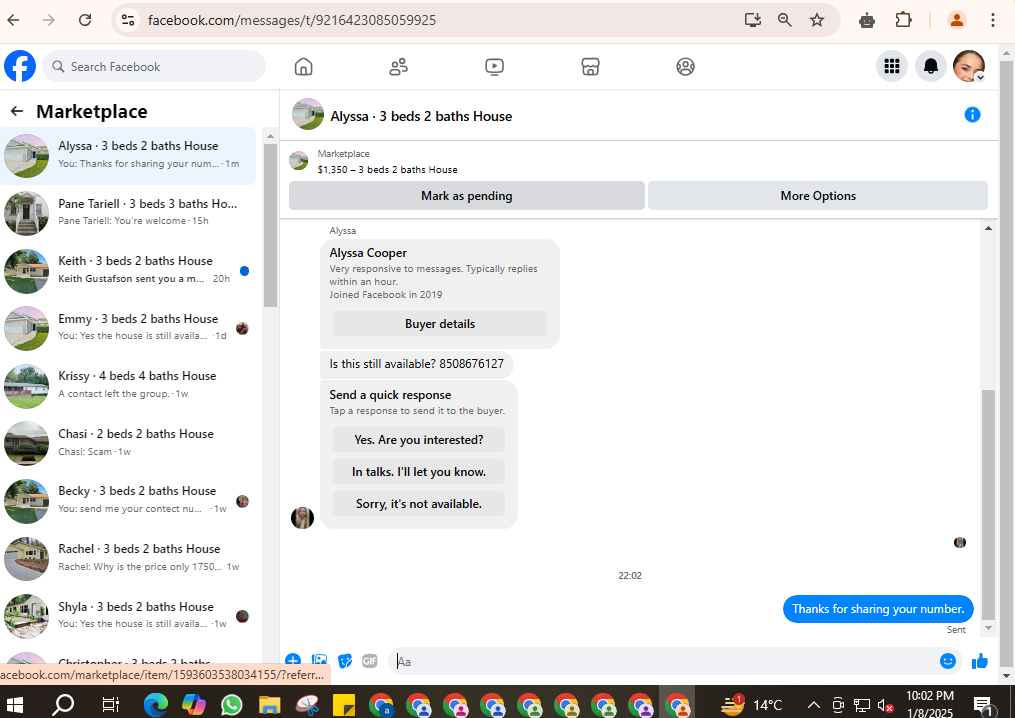
Task: Open emoji picker in message box
Action: [x=947, y=660]
